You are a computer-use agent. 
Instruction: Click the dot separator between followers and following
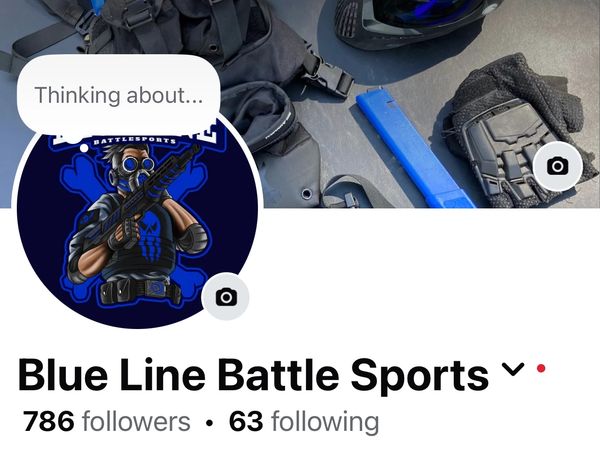click(209, 423)
